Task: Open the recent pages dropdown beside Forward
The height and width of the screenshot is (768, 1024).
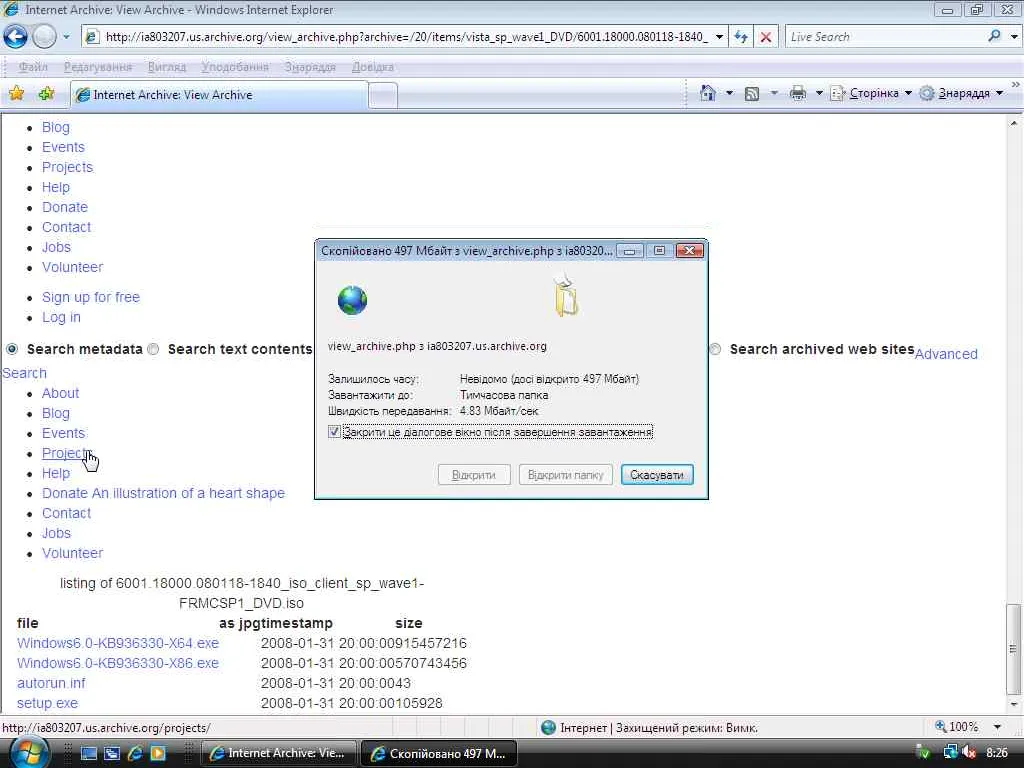Action: (x=66, y=37)
